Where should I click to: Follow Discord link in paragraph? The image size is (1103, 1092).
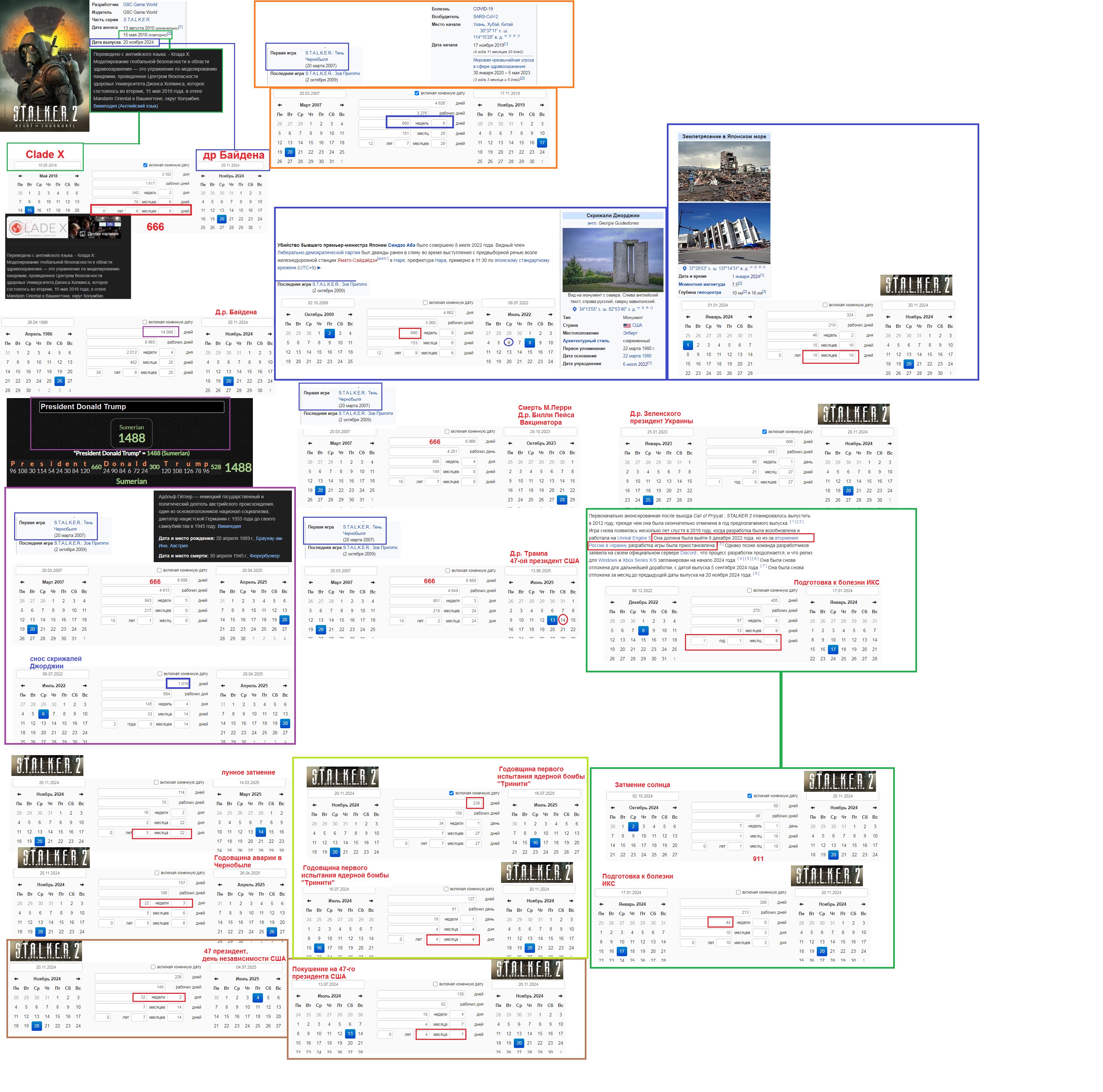tap(688, 553)
